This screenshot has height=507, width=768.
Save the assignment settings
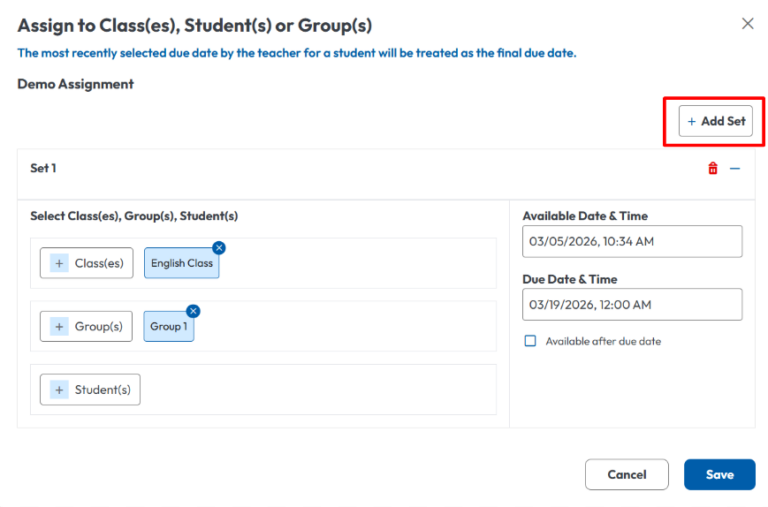click(x=719, y=474)
